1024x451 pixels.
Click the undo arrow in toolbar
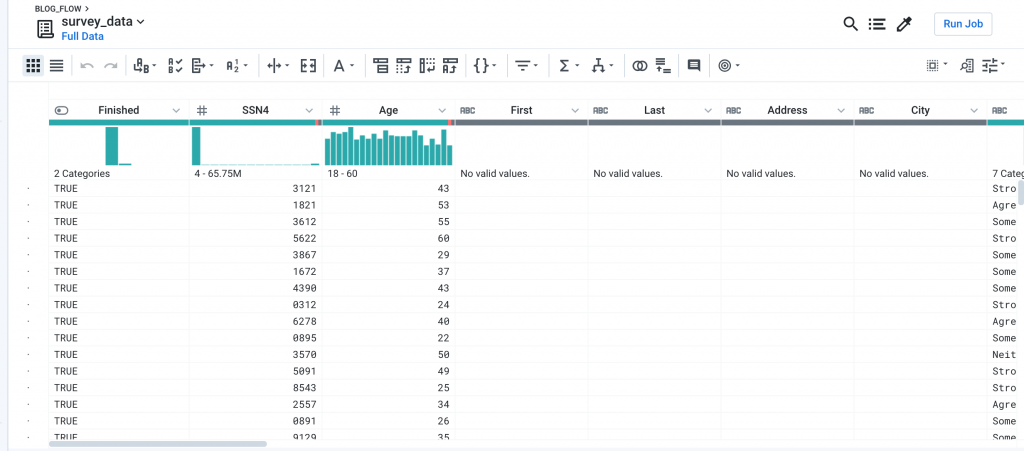(87, 66)
